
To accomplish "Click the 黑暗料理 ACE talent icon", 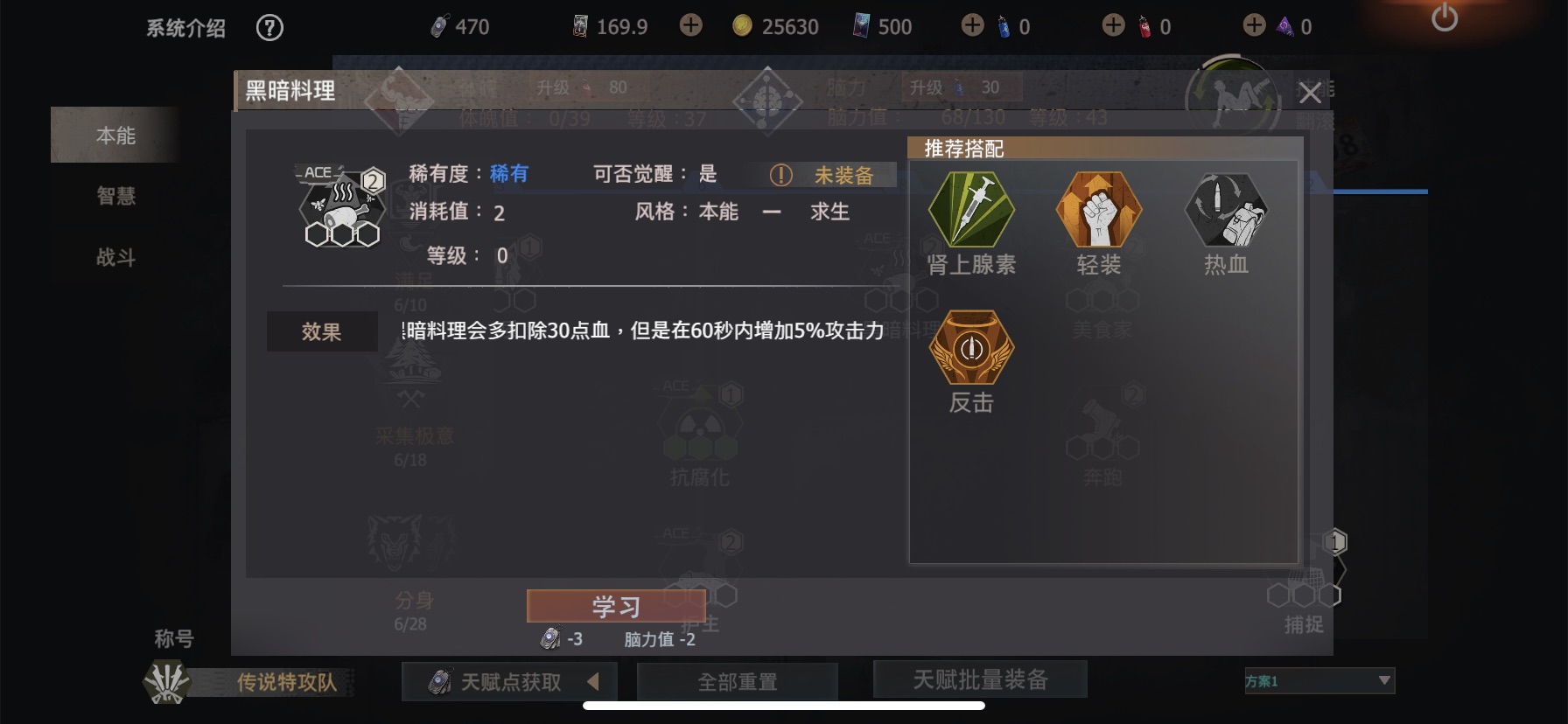I will [341, 206].
